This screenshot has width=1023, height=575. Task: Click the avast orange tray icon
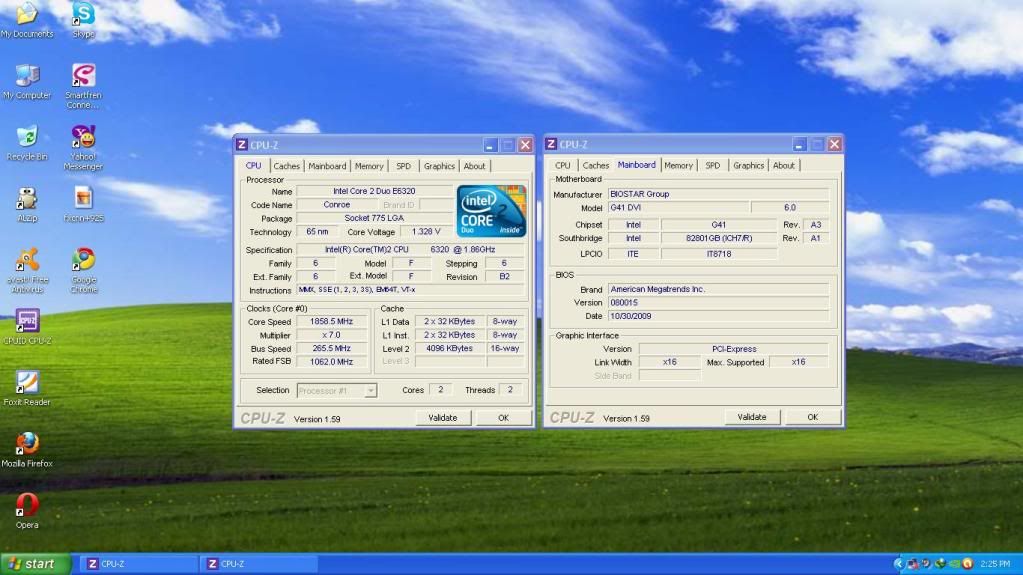(x=968, y=564)
